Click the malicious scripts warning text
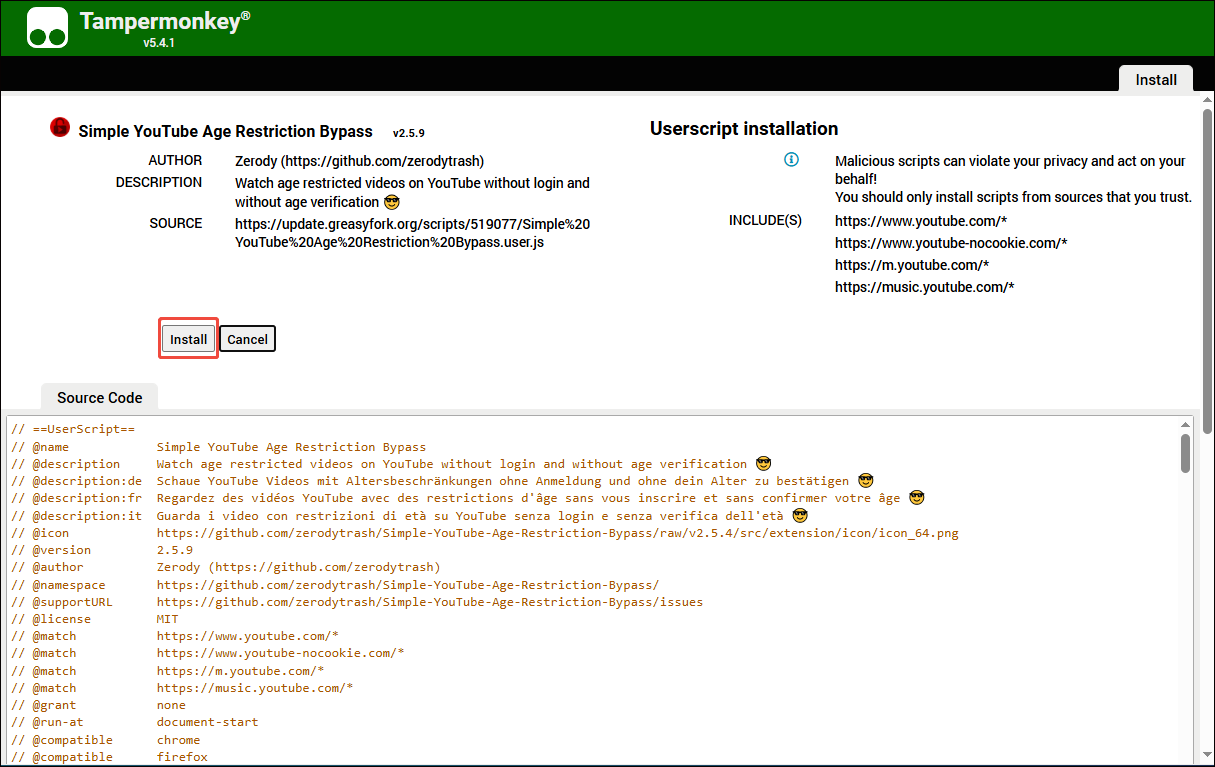The width and height of the screenshot is (1215, 767). tap(1013, 179)
